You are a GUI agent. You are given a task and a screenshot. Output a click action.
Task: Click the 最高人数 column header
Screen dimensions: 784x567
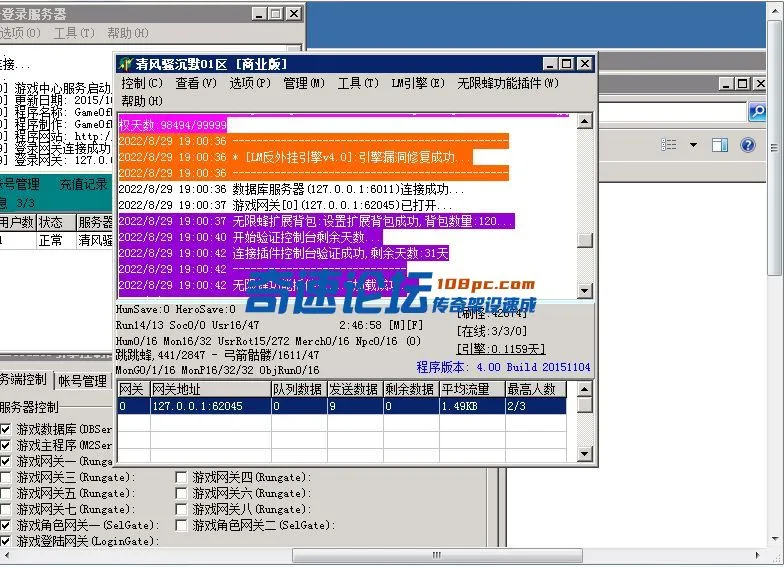(x=536, y=389)
